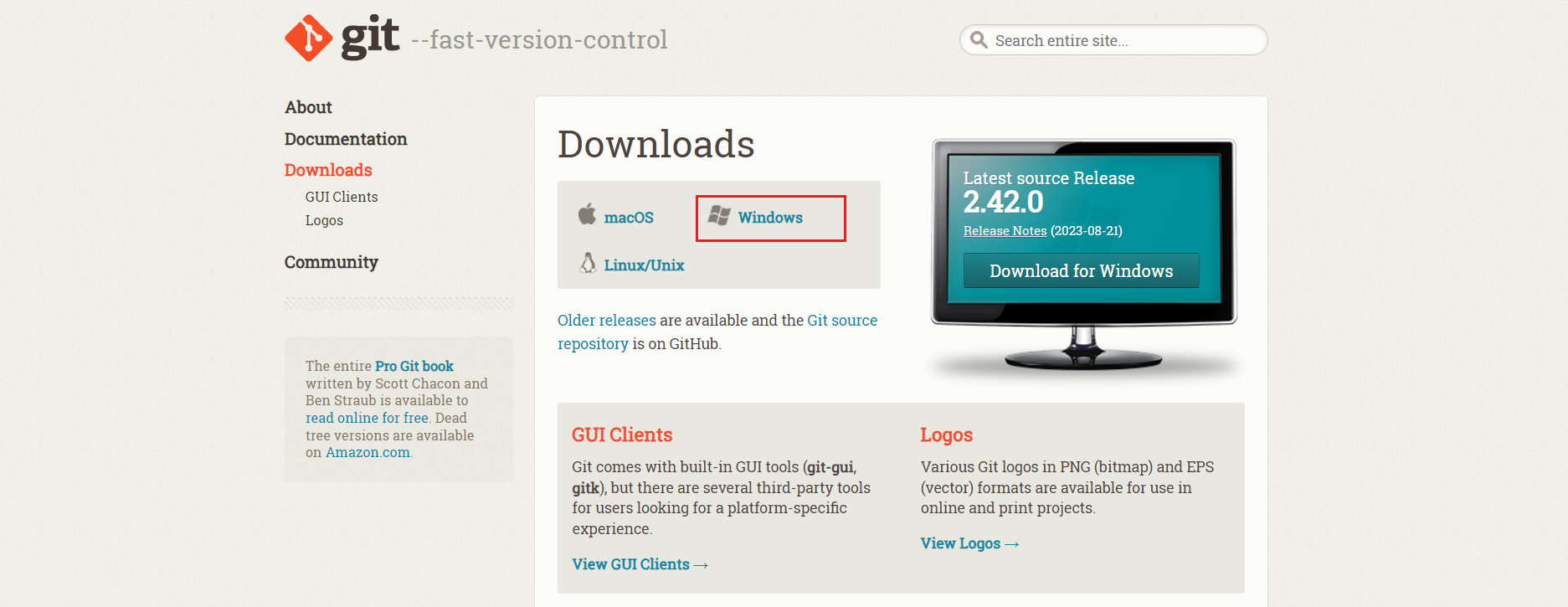Open the About menu item
Image resolution: width=1568 pixels, height=607 pixels.
308,107
